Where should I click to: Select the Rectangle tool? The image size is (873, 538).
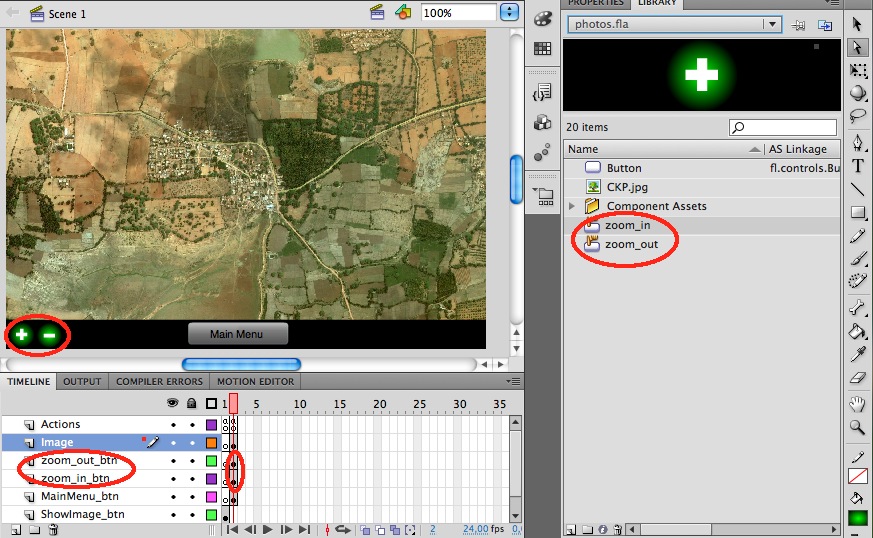[857, 212]
